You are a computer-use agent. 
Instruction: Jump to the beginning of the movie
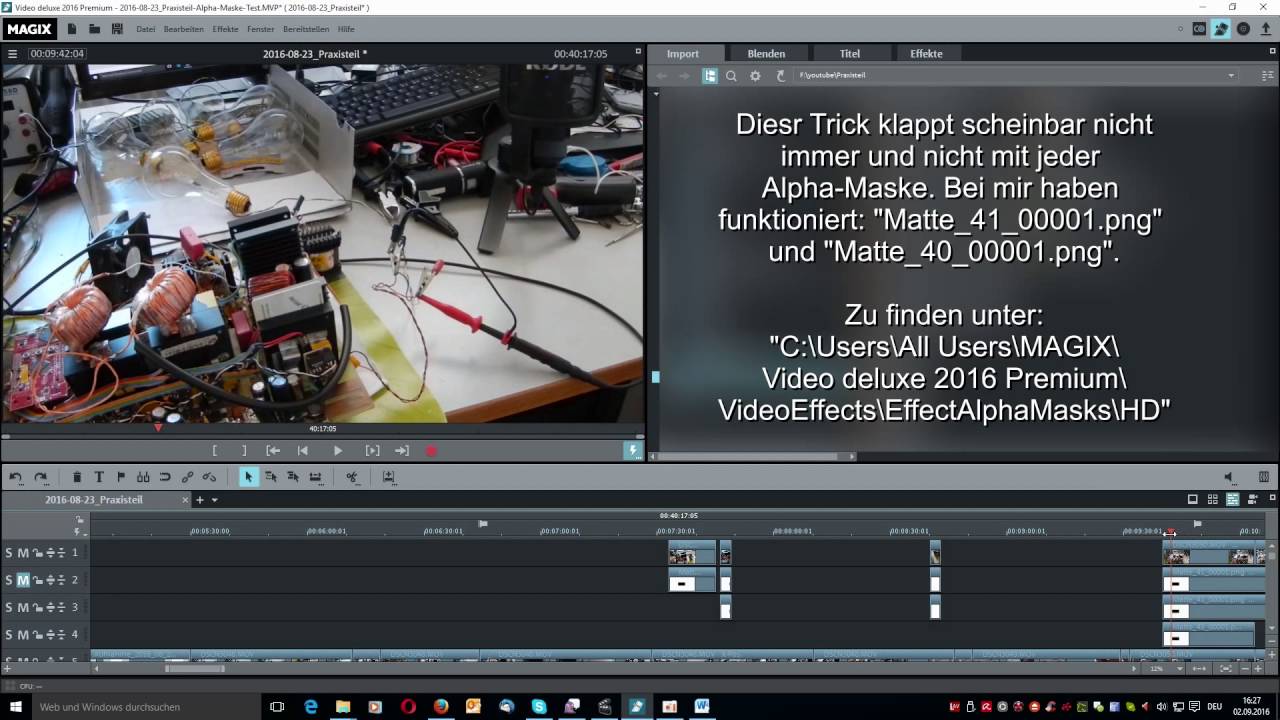(x=303, y=451)
